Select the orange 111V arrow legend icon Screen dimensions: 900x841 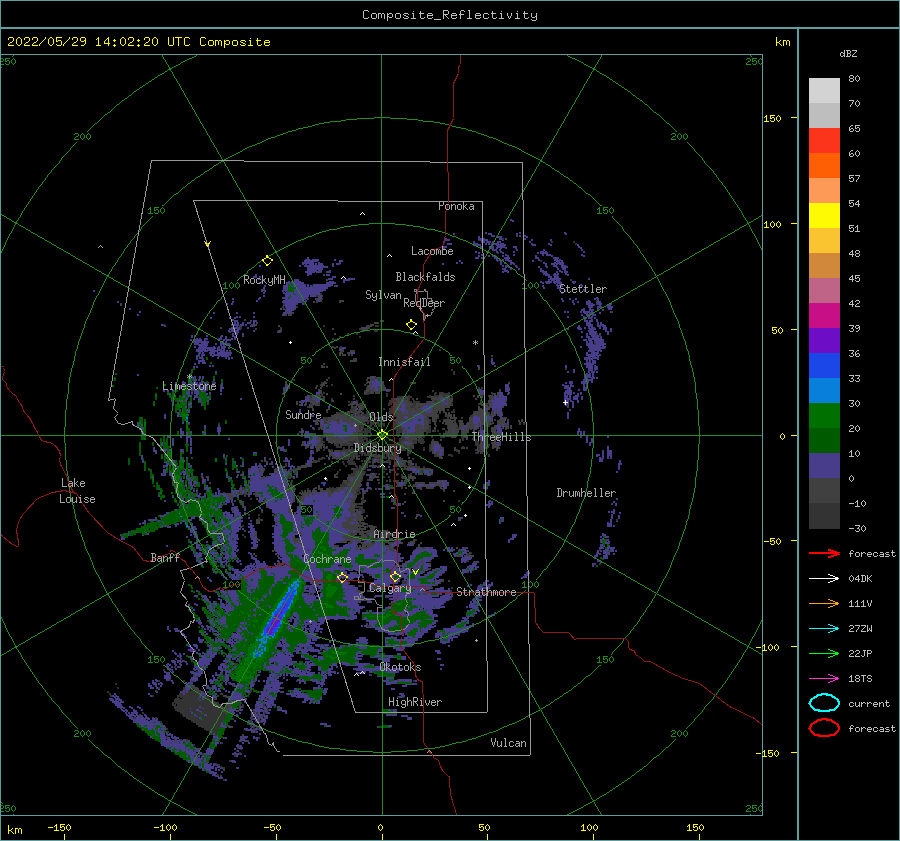coord(824,603)
